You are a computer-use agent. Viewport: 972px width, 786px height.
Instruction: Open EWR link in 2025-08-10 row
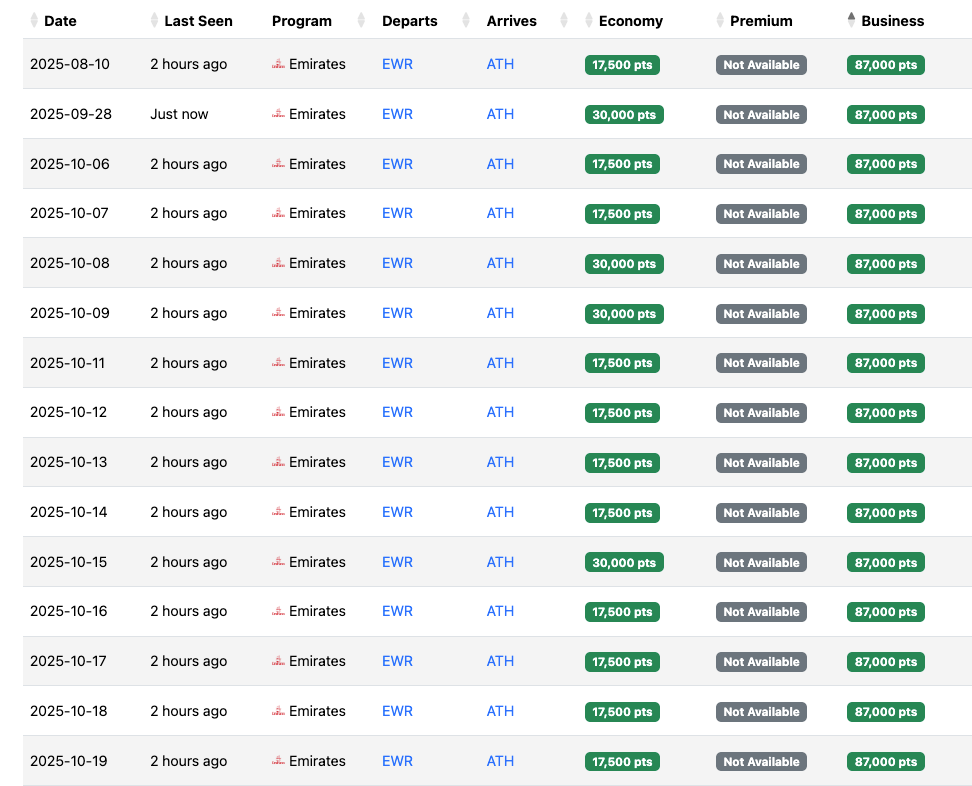397,64
